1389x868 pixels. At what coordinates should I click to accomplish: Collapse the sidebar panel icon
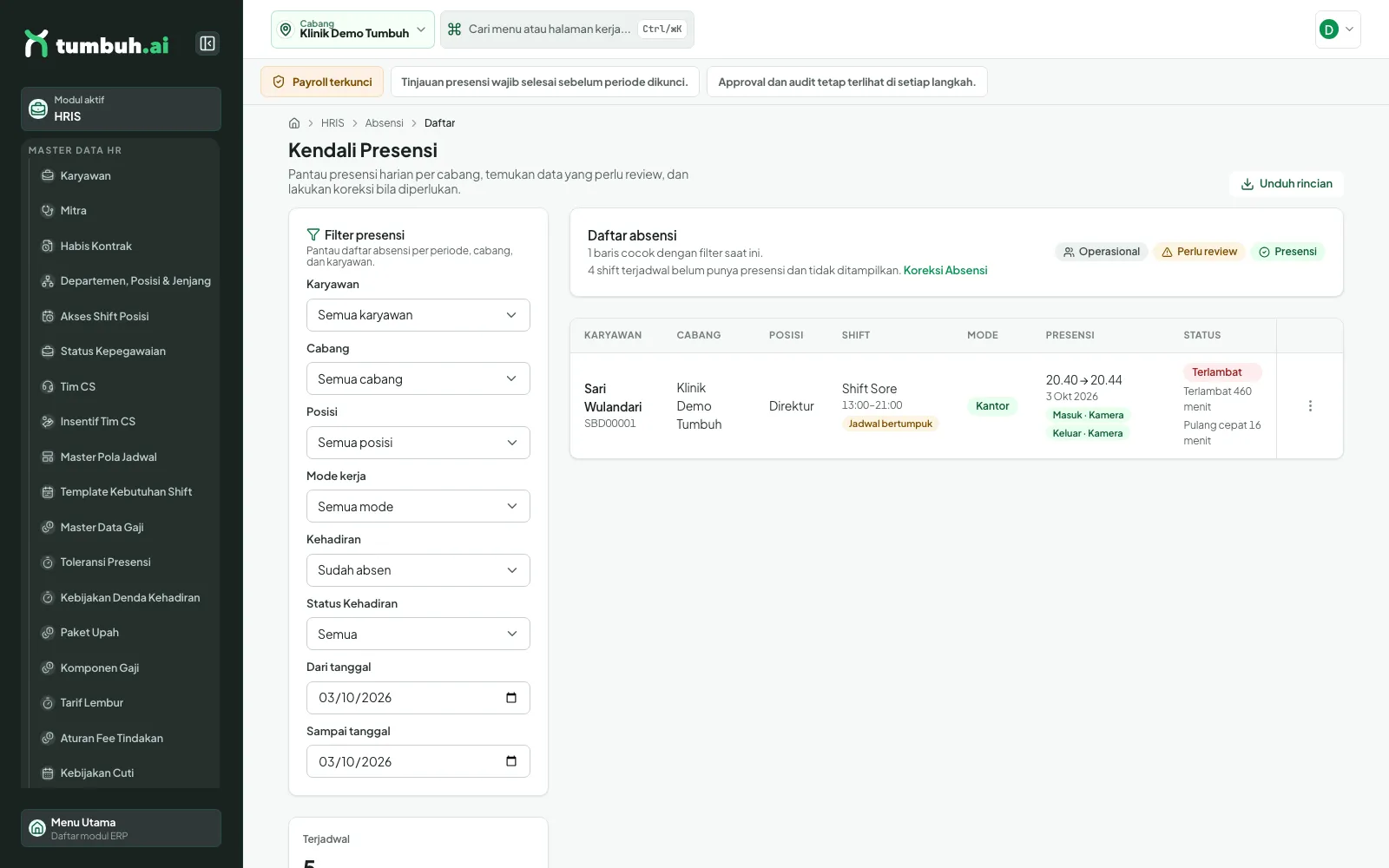point(207,43)
